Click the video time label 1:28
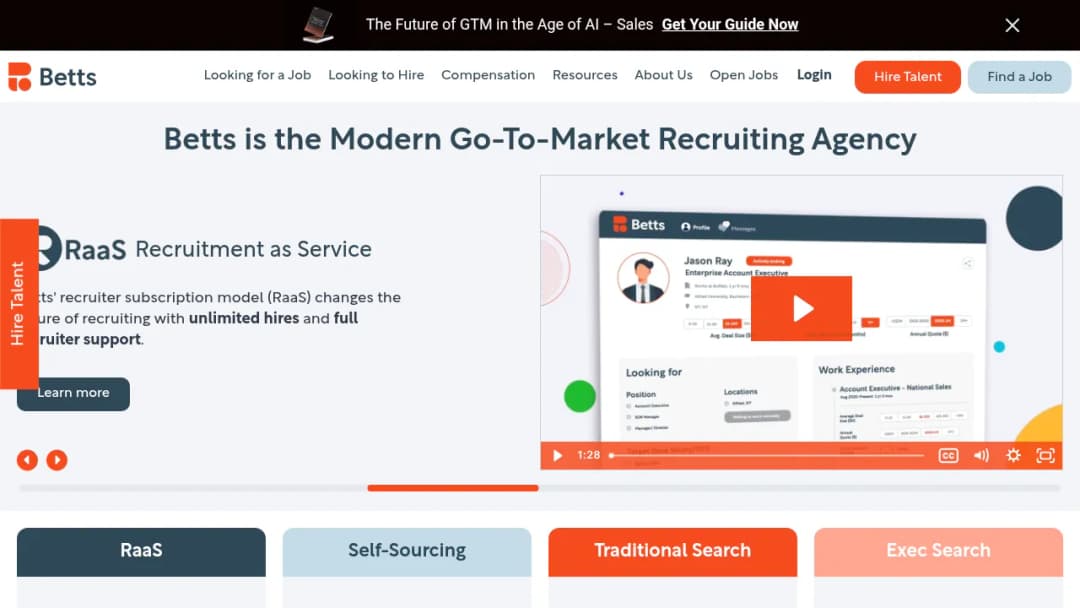 click(x=589, y=455)
